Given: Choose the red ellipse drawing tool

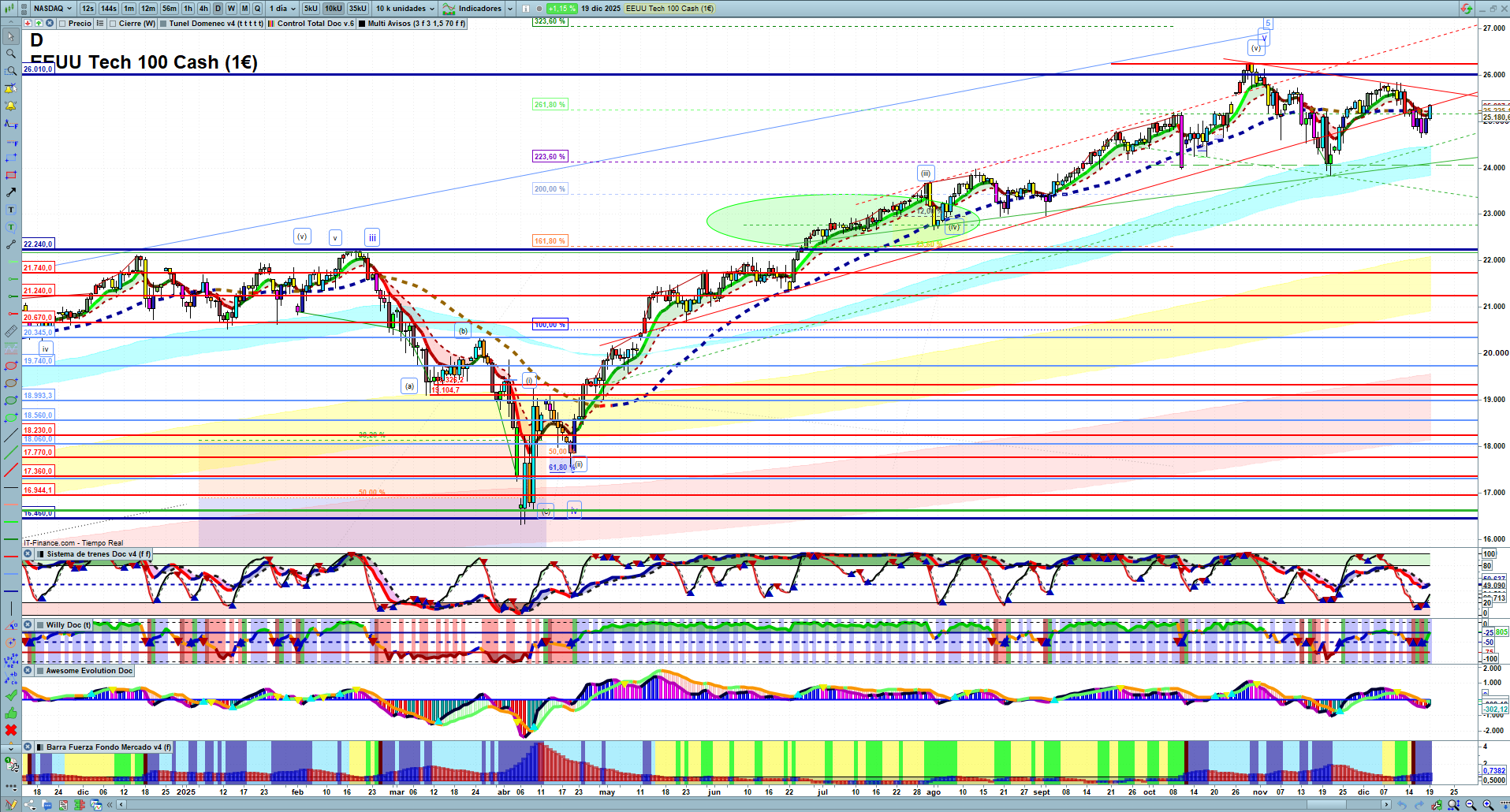Looking at the screenshot, I should point(11,366).
